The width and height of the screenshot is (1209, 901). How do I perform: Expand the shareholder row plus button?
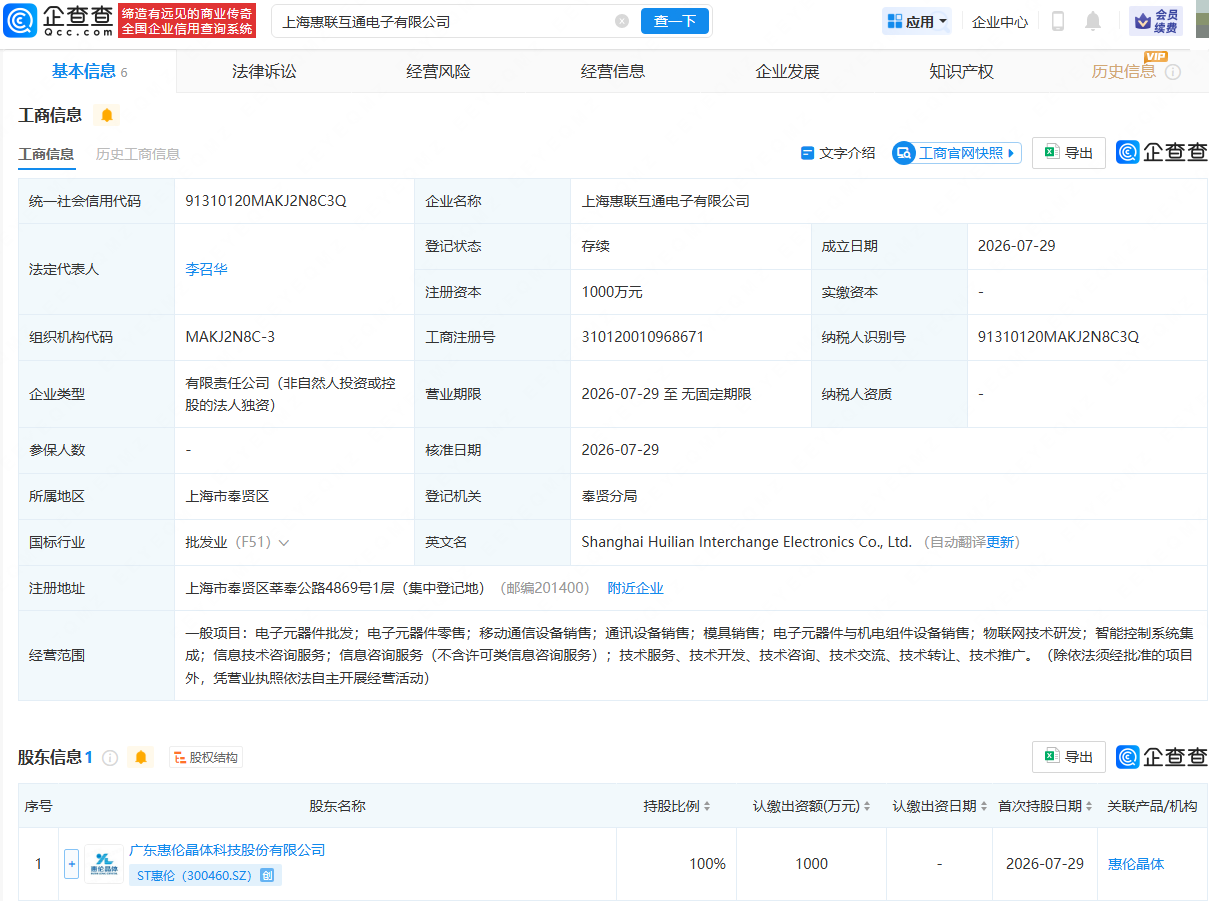click(x=71, y=864)
